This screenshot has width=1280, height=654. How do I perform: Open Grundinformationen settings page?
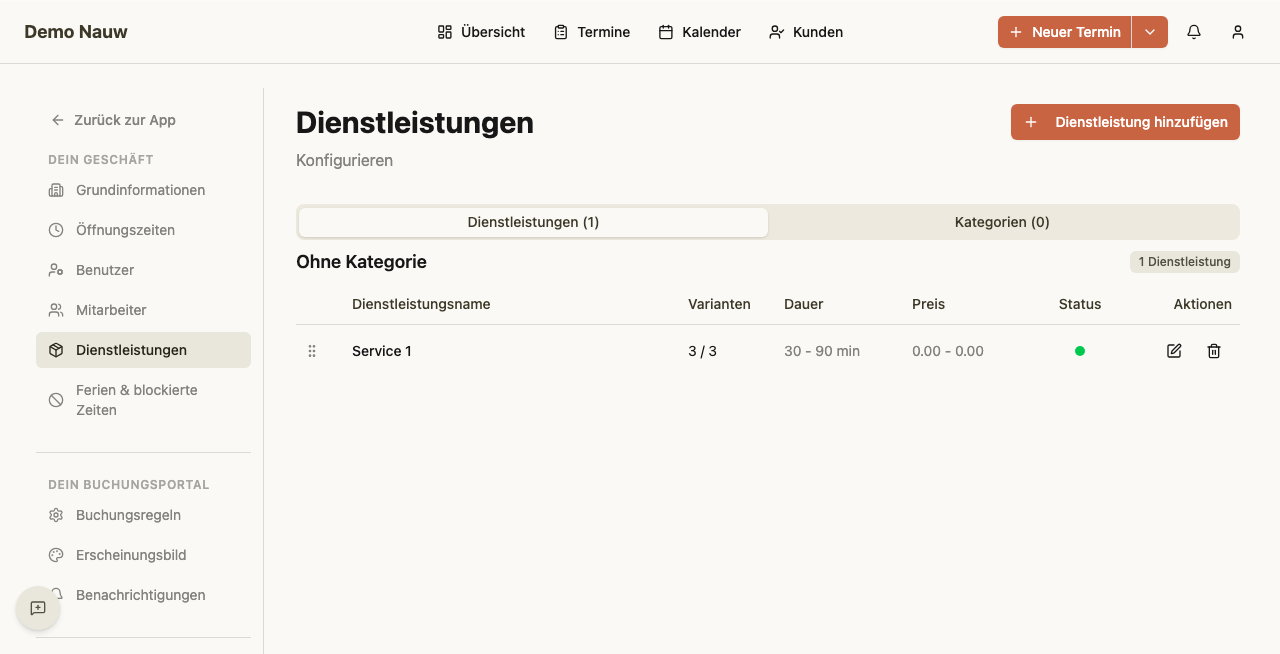coord(143,190)
